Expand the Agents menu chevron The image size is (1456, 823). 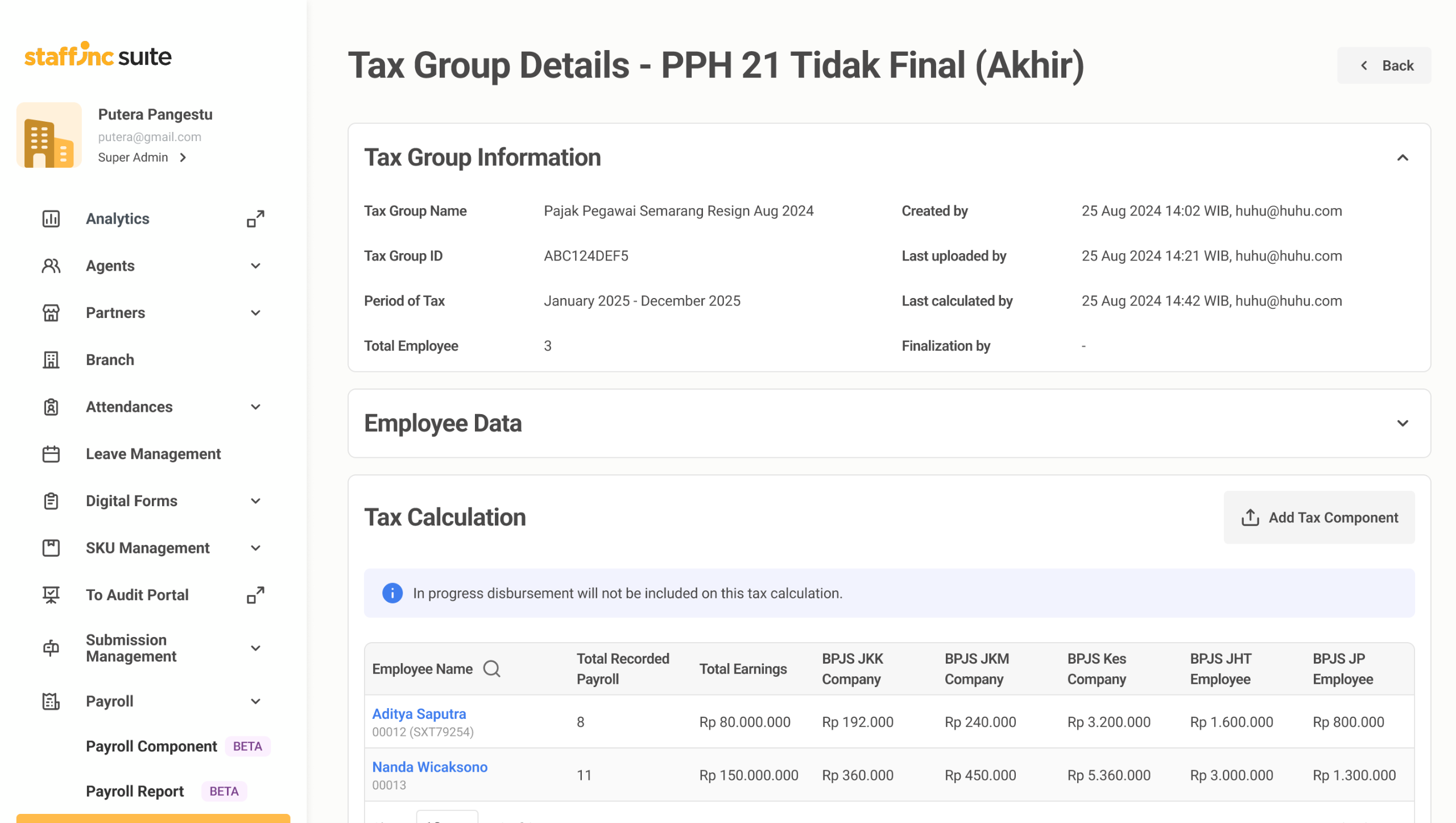255,266
